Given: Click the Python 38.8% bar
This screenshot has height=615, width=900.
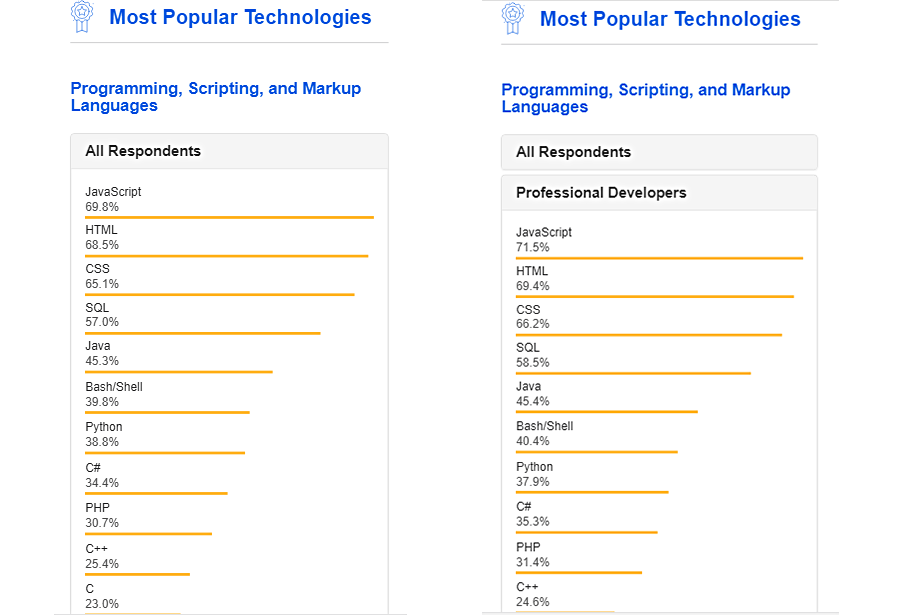Looking at the screenshot, I should pos(165,453).
